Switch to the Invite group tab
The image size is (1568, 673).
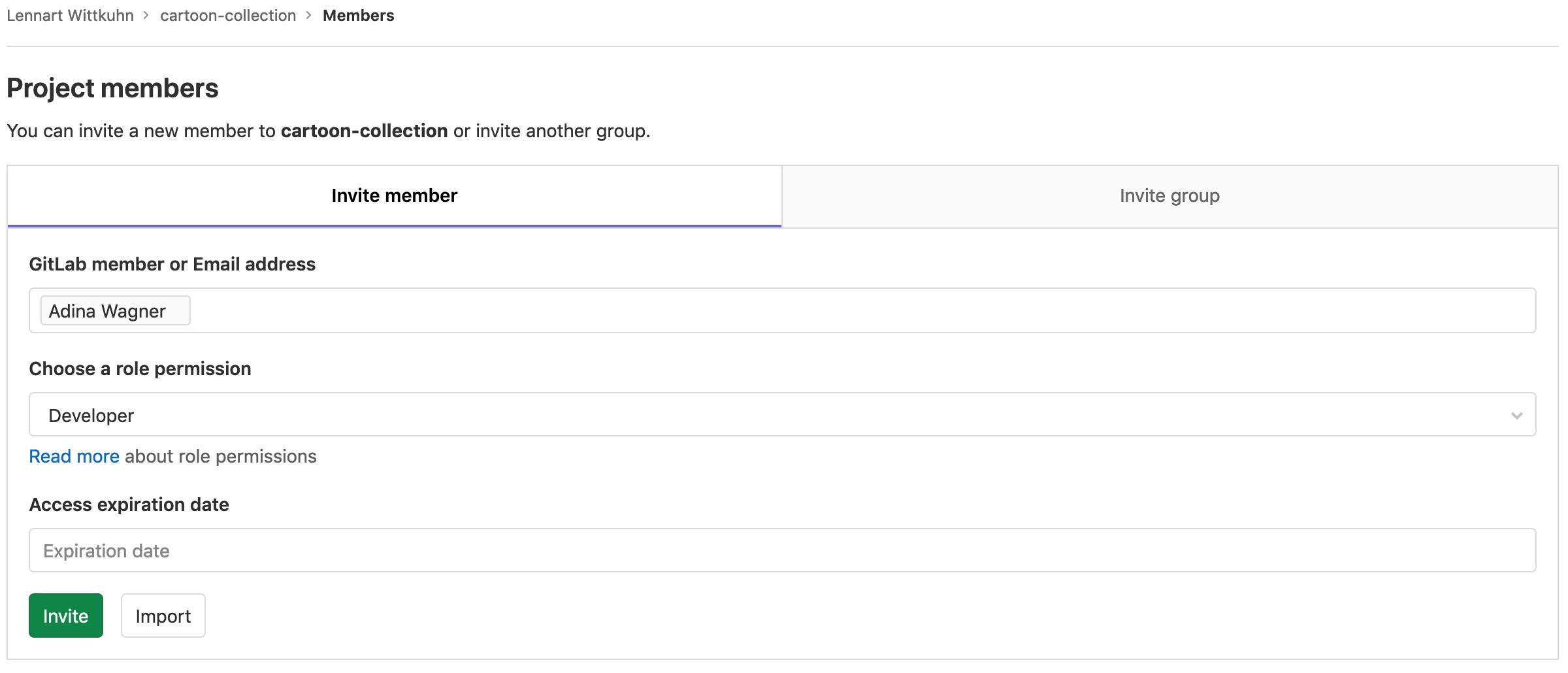pyautogui.click(x=1169, y=196)
